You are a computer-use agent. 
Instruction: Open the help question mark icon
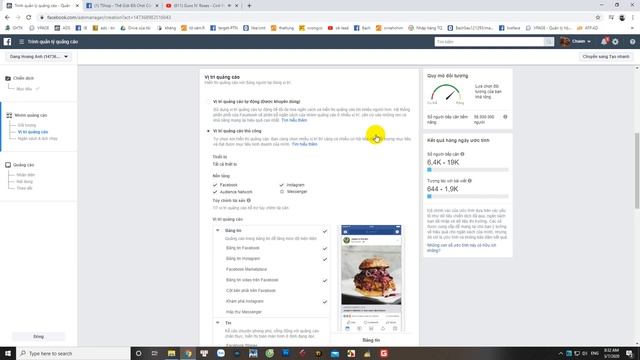click(x=632, y=42)
